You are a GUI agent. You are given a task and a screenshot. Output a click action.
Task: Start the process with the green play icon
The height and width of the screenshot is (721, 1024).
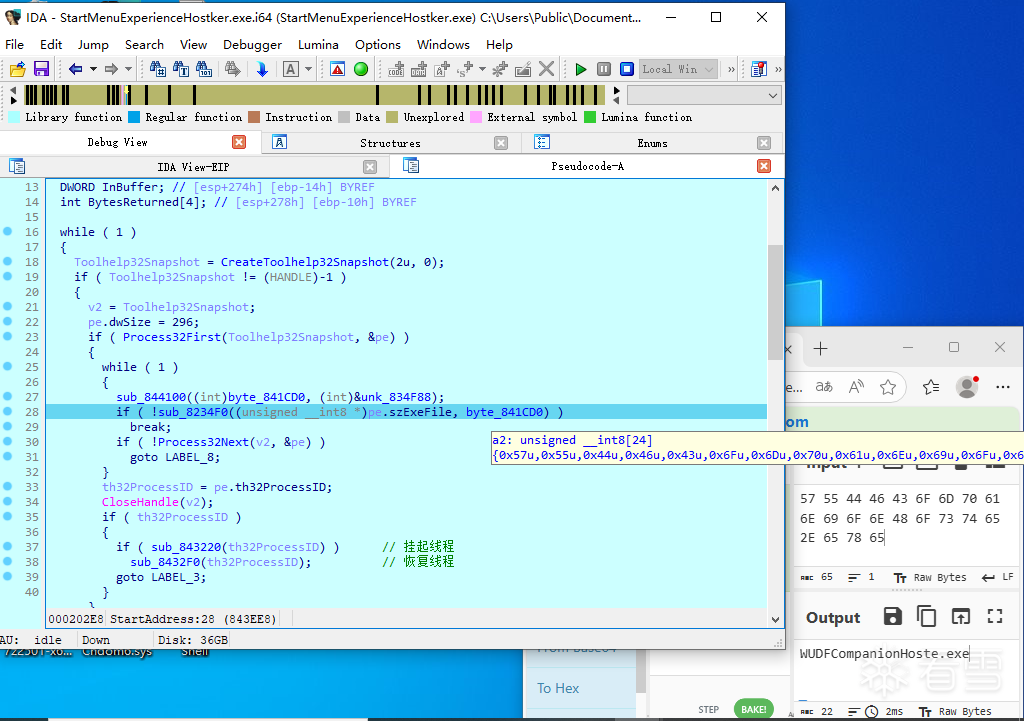(x=581, y=69)
